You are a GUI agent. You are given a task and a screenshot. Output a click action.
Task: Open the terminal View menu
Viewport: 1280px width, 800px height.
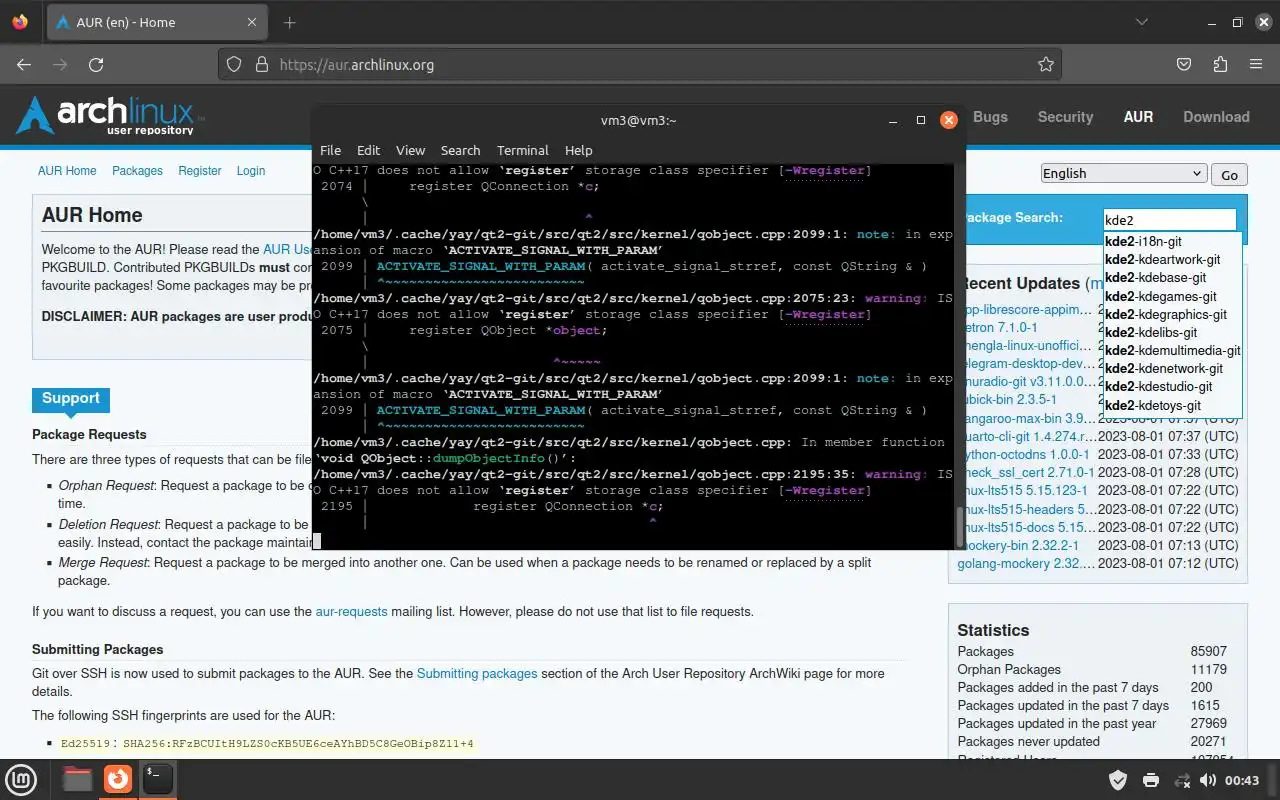point(410,150)
